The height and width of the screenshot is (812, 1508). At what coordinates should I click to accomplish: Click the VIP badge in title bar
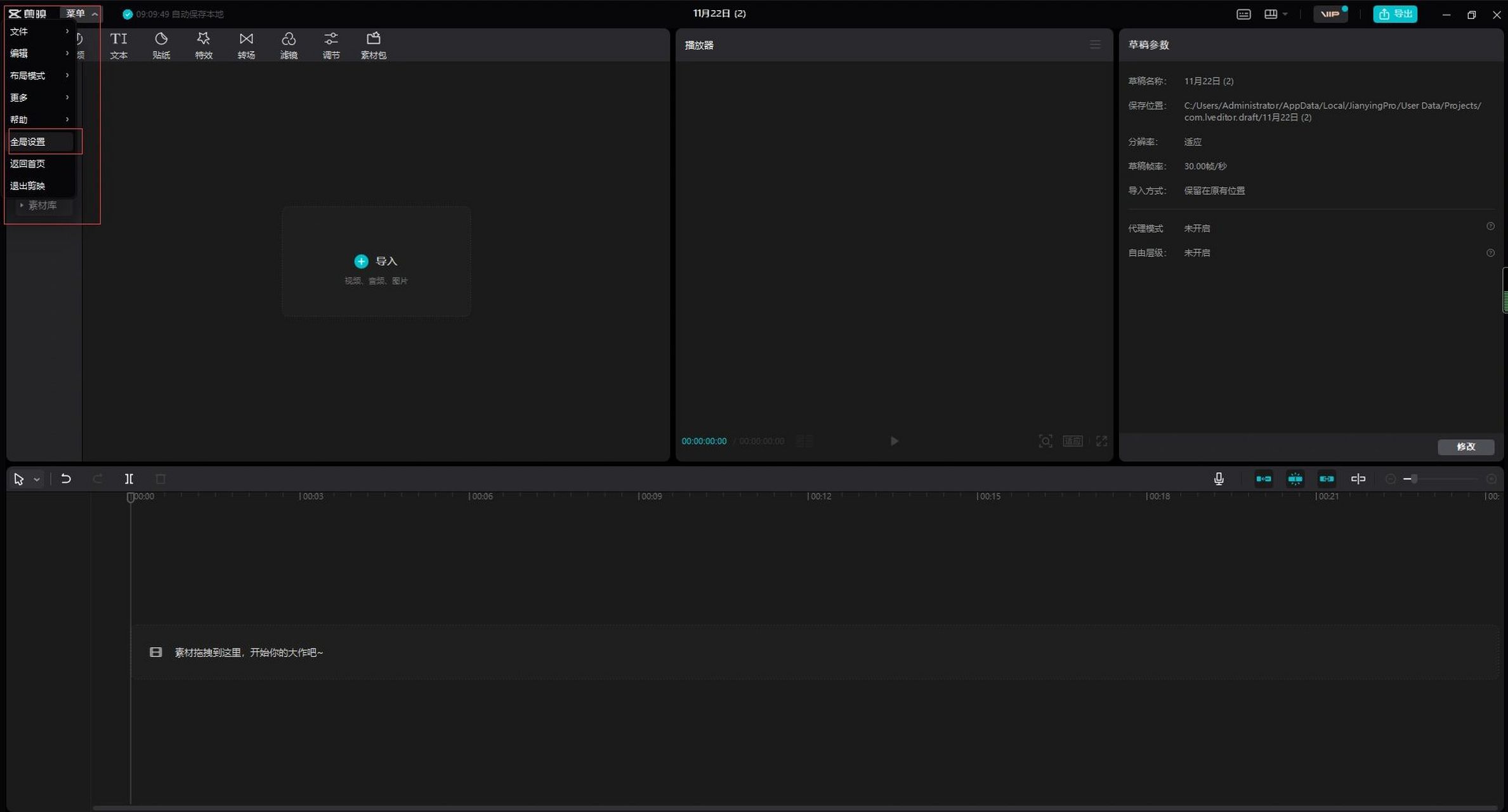click(x=1330, y=14)
